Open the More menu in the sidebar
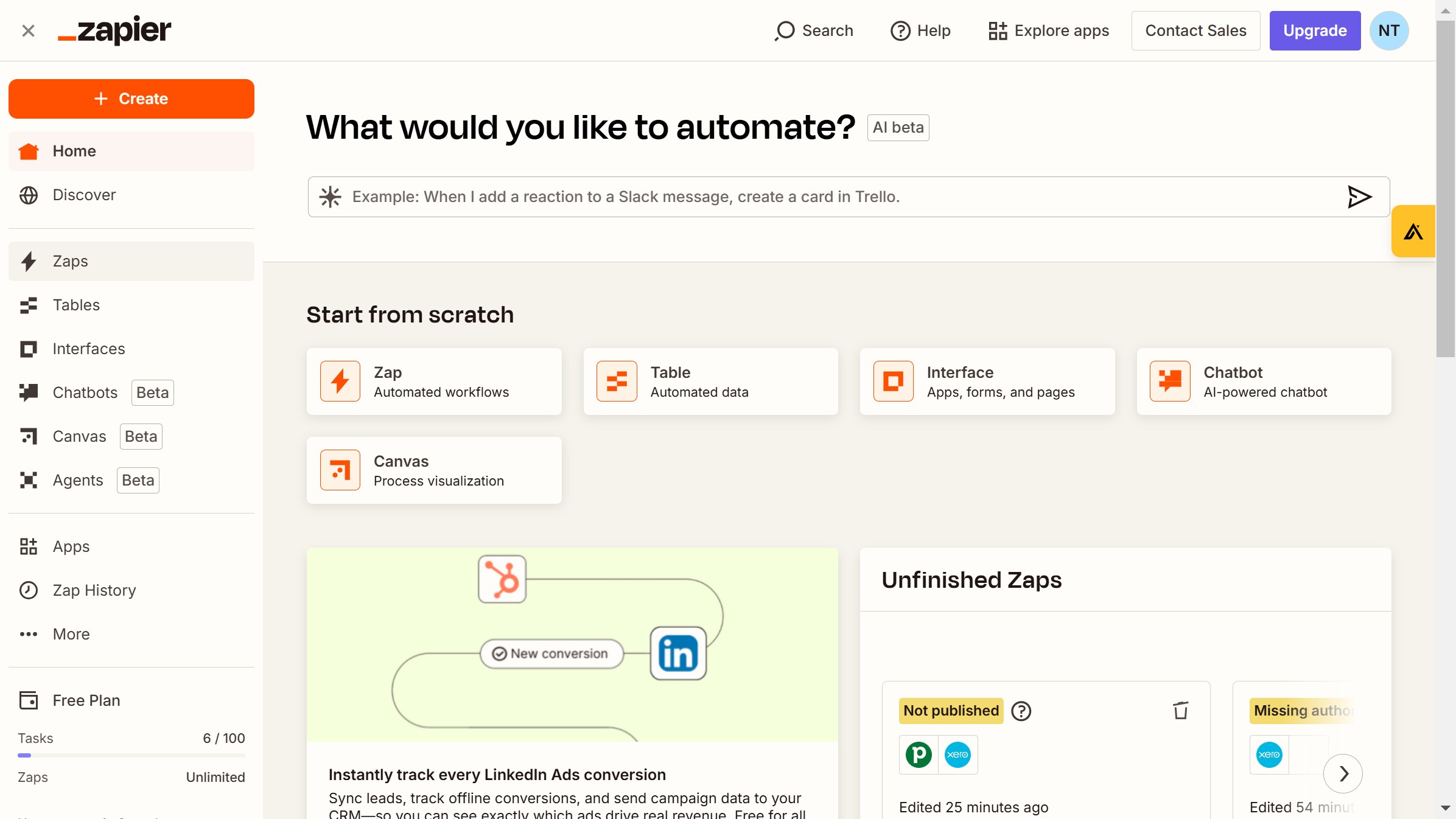 pyautogui.click(x=71, y=634)
